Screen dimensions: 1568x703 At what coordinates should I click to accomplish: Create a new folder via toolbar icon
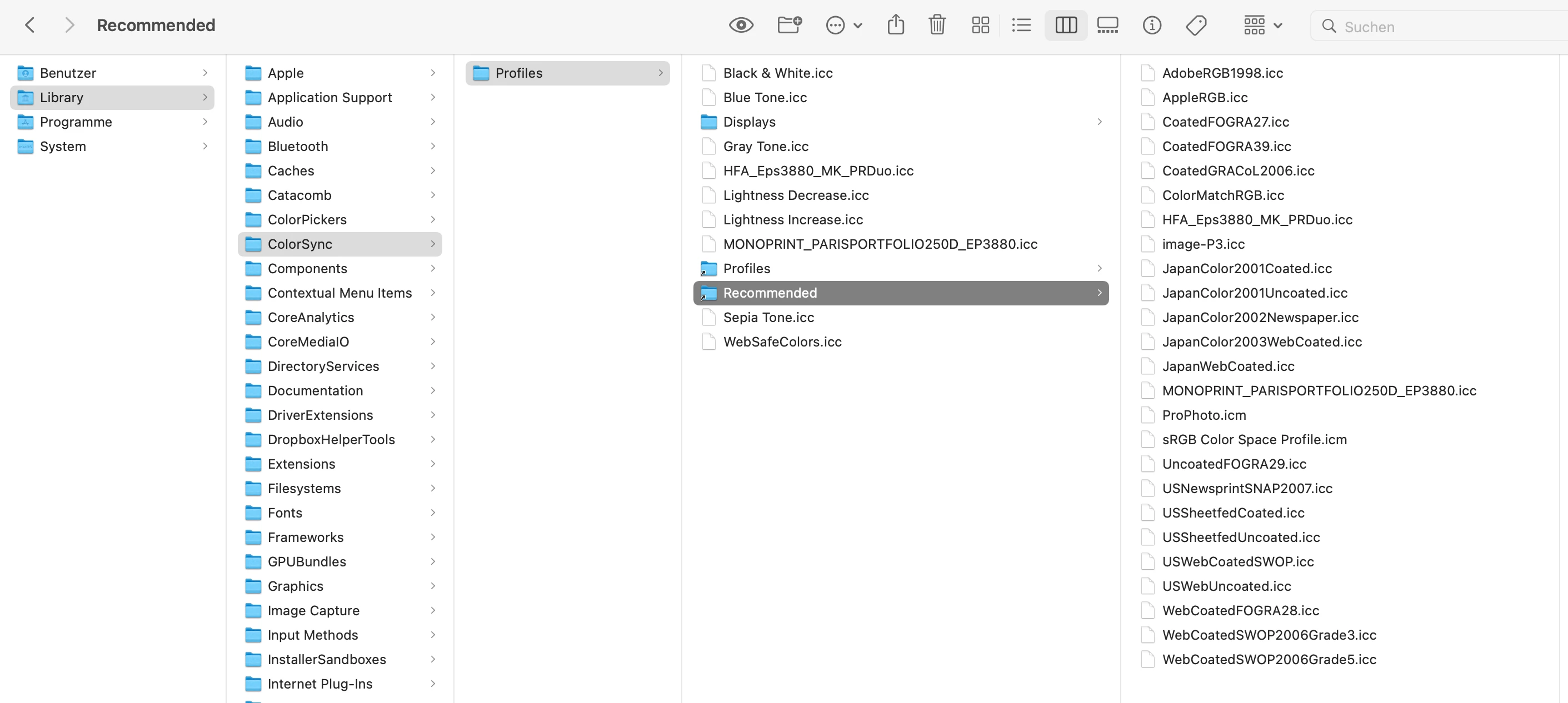coord(790,26)
